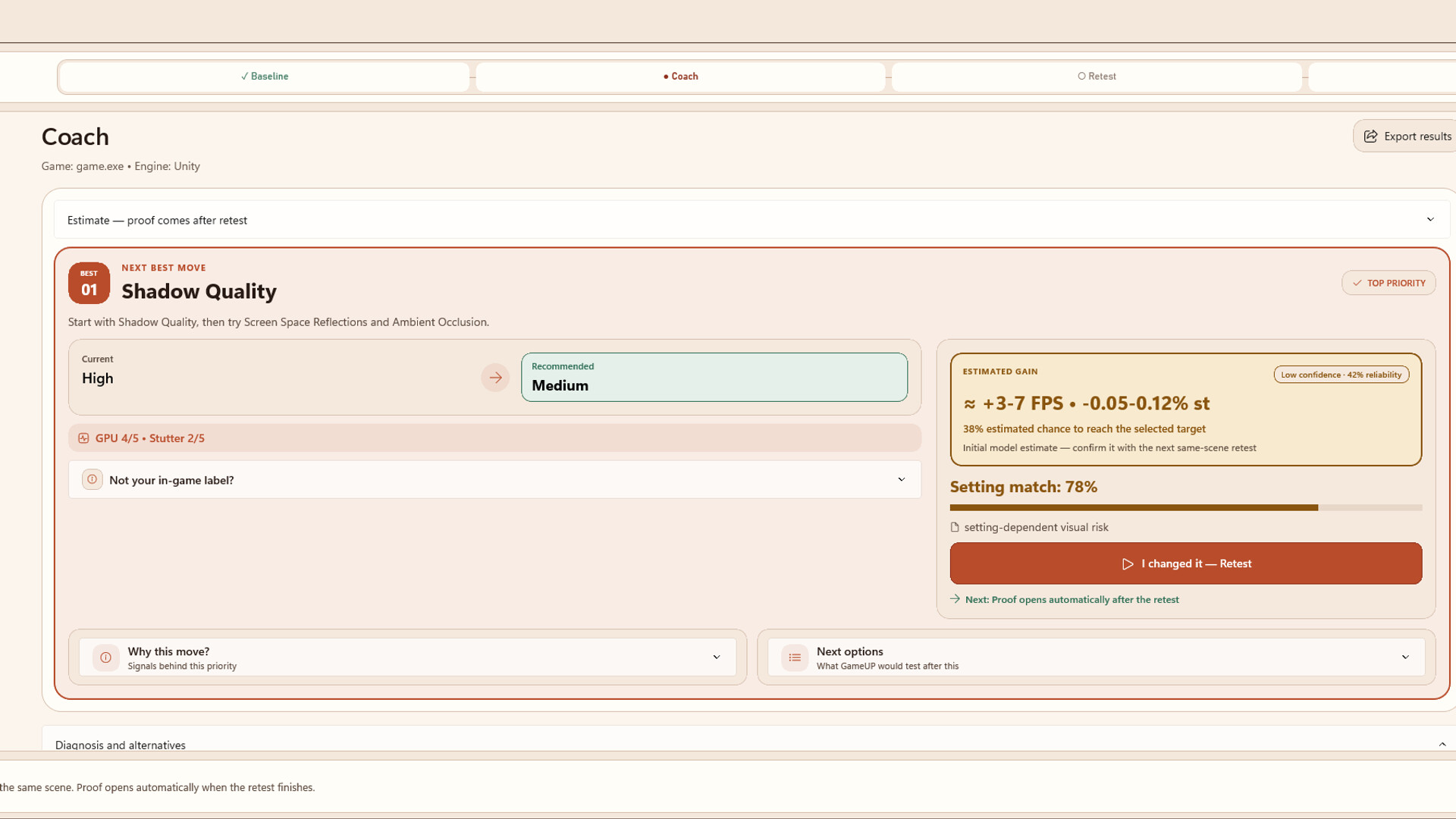Image resolution: width=1456 pixels, height=819 pixels.
Task: Toggle the TOP PRIORITY checkmark badge
Action: pyautogui.click(x=1389, y=283)
